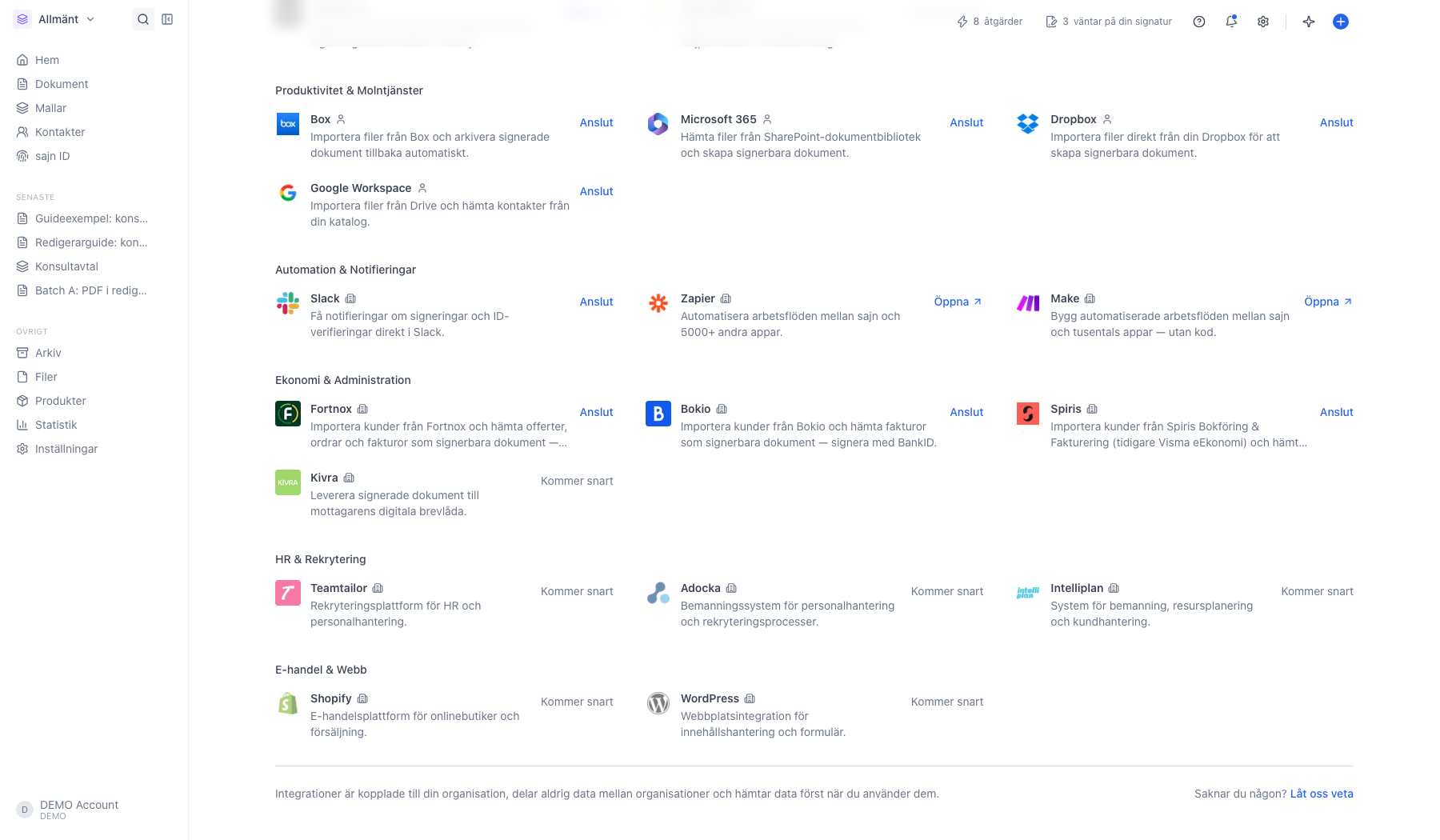Screen dimensions: 1440x840
Task: Click the Fortnox logo
Action: click(288, 414)
